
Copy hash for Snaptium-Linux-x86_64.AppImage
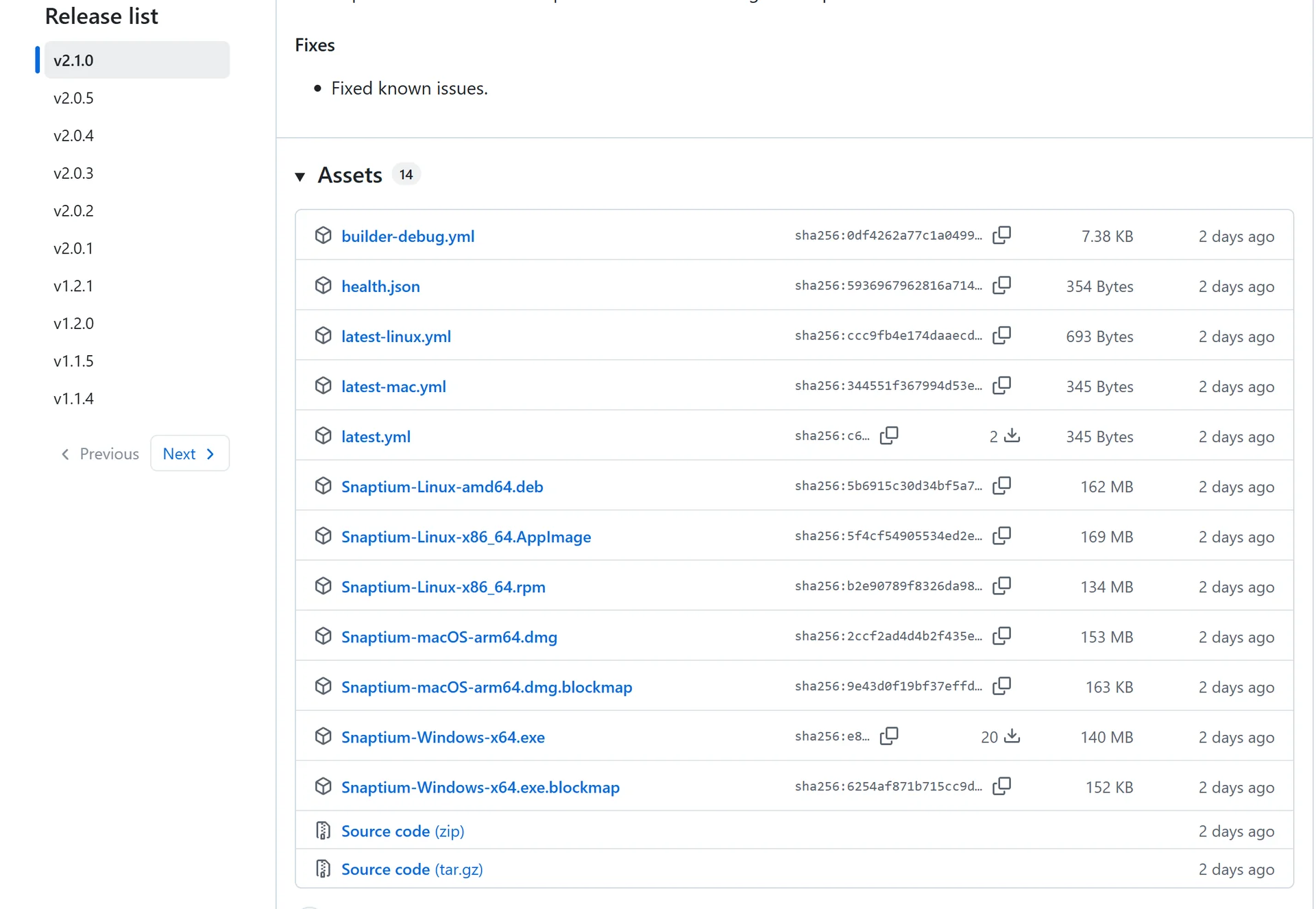point(1001,535)
